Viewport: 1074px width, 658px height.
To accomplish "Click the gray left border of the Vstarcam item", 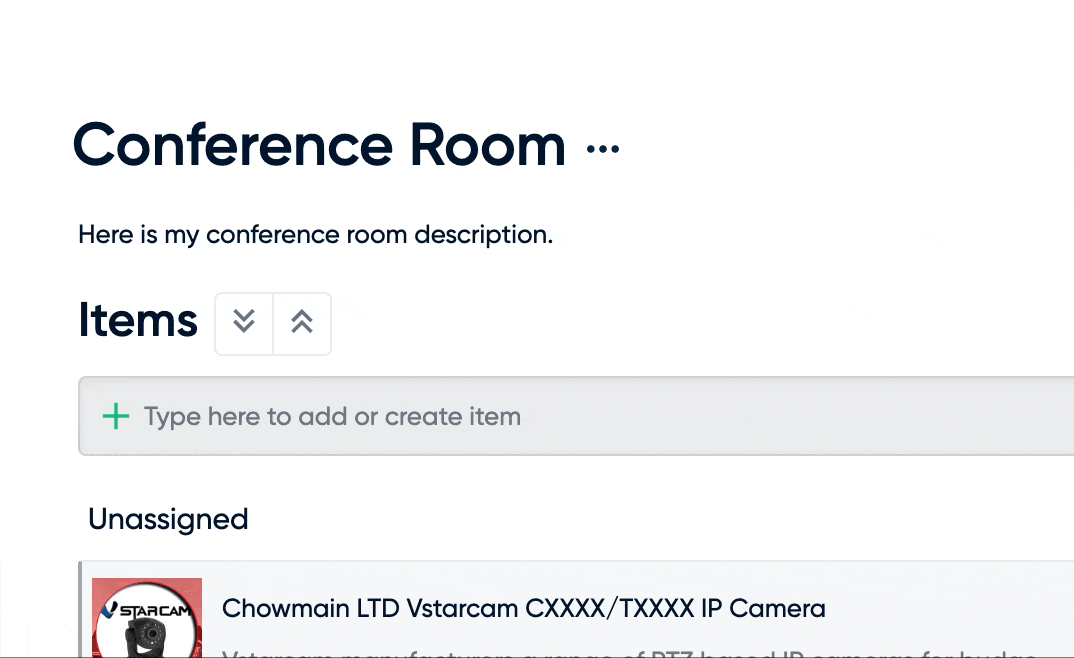I will tap(80, 609).
